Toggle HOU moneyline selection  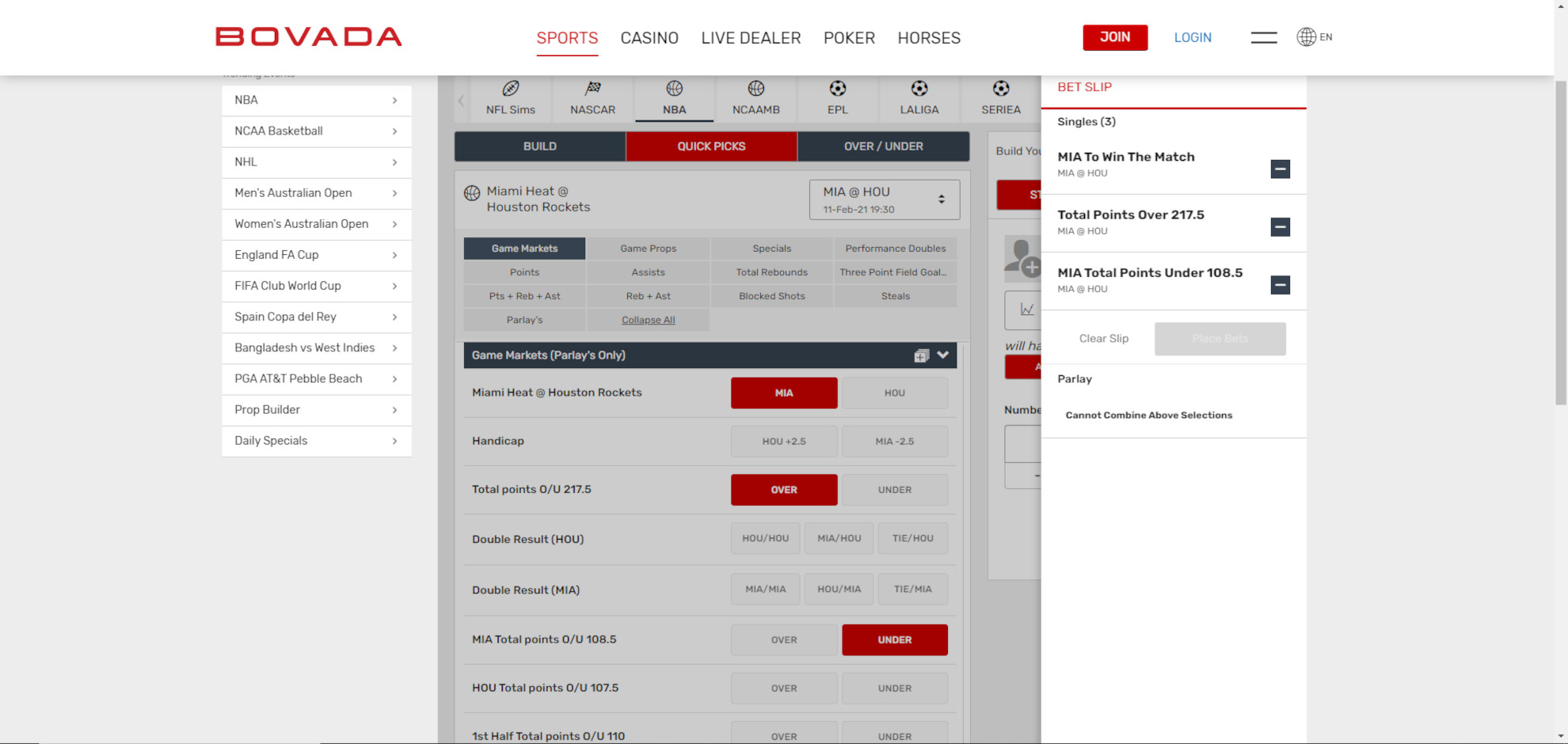894,393
